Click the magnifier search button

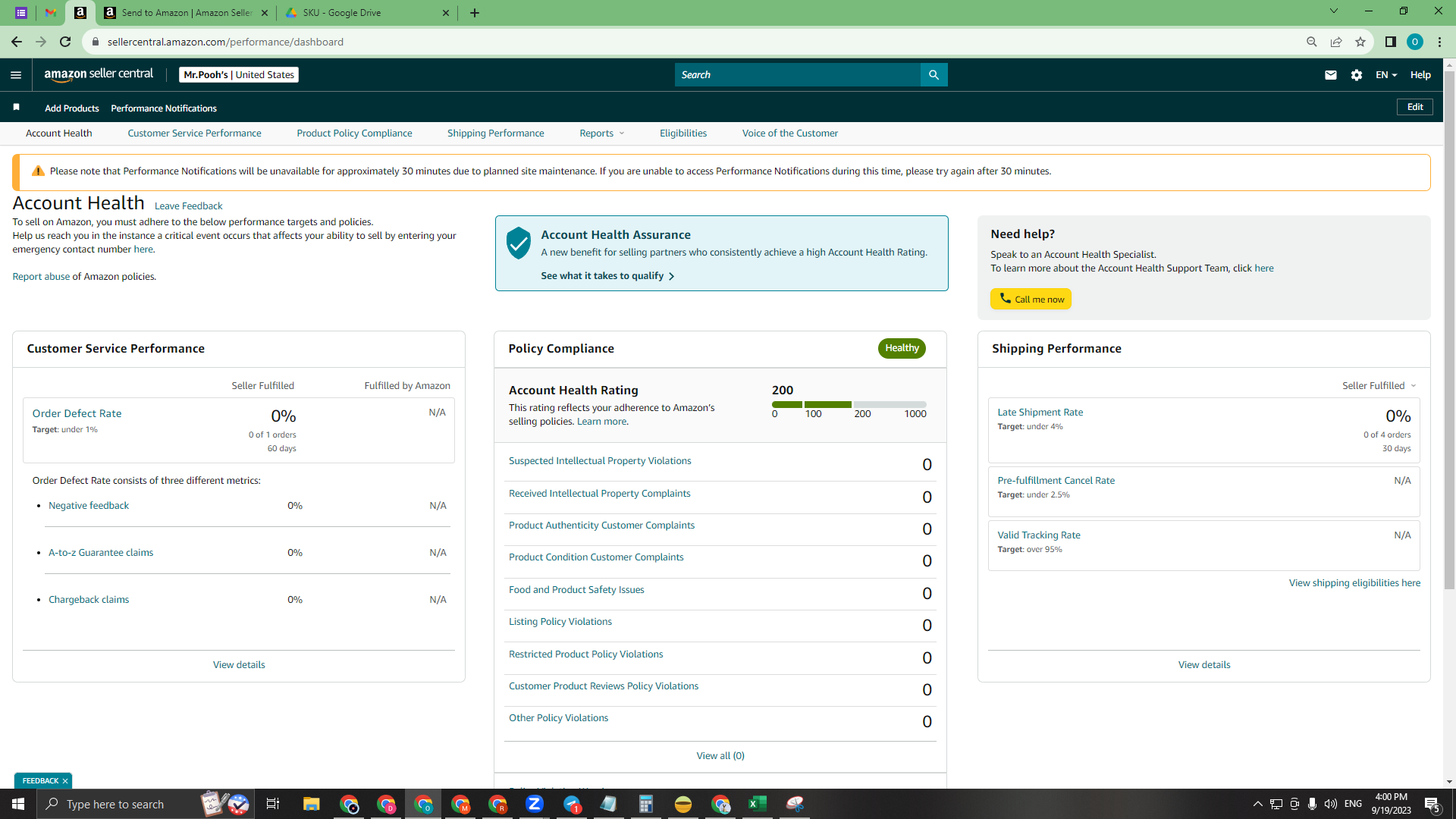pyautogui.click(x=934, y=75)
